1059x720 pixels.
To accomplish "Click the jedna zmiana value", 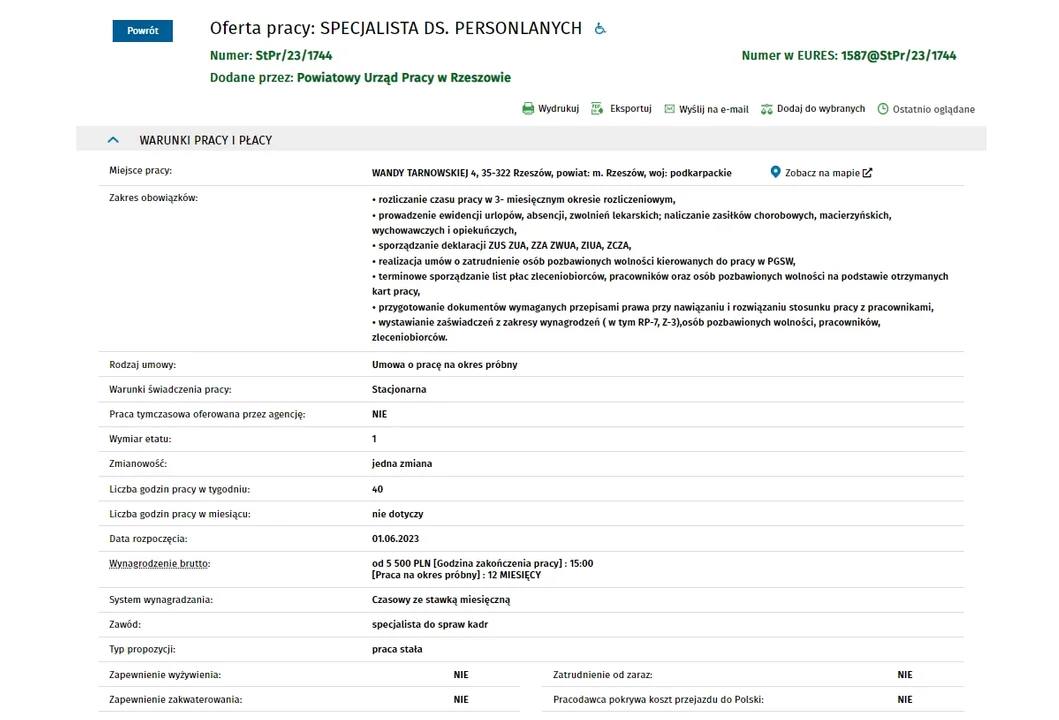I will coord(402,463).
